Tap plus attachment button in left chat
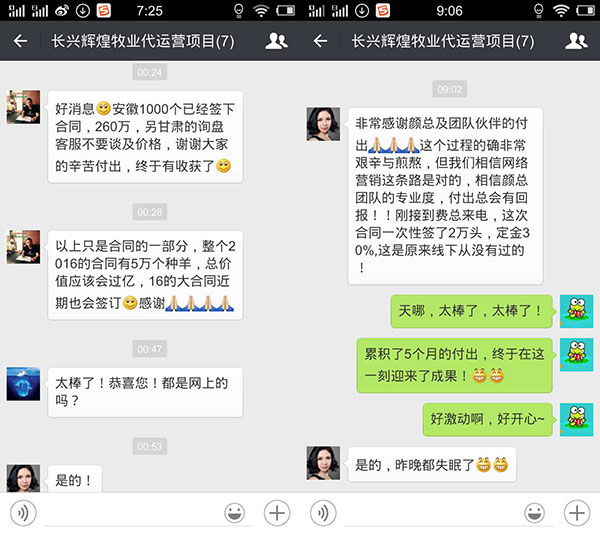The width and height of the screenshot is (600, 533). 277,513
